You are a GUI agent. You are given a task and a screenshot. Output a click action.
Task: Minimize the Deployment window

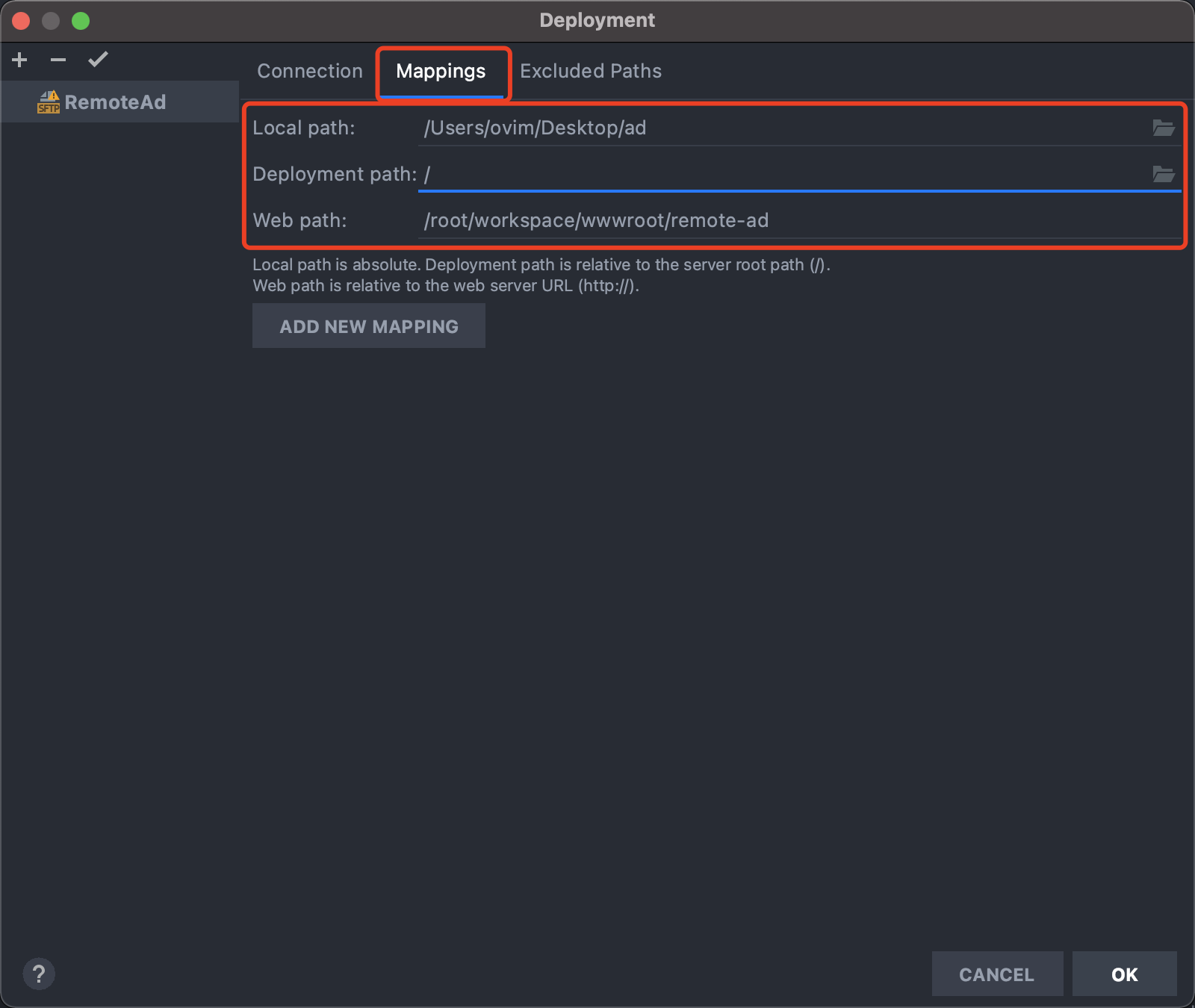coord(51,21)
